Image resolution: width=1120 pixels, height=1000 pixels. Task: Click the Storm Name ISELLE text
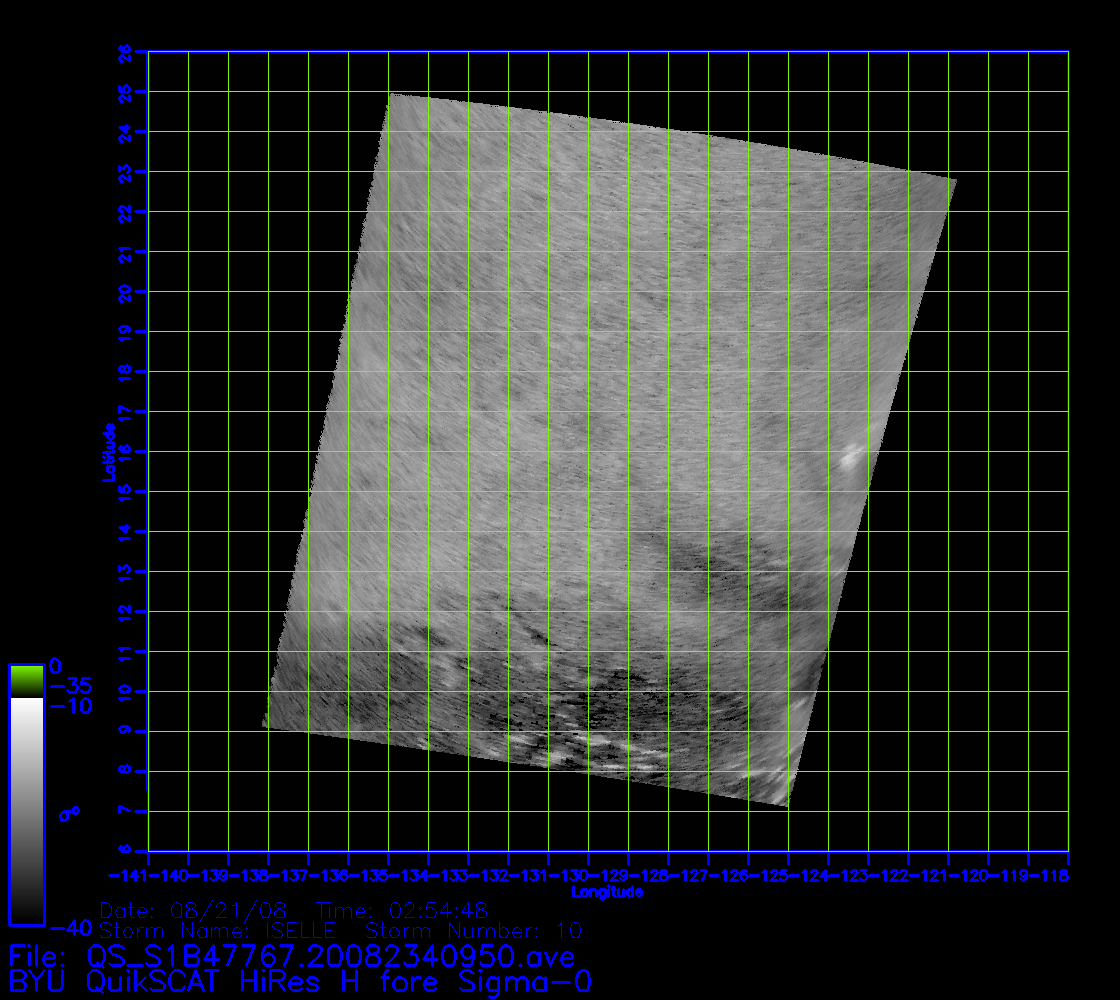point(218,931)
